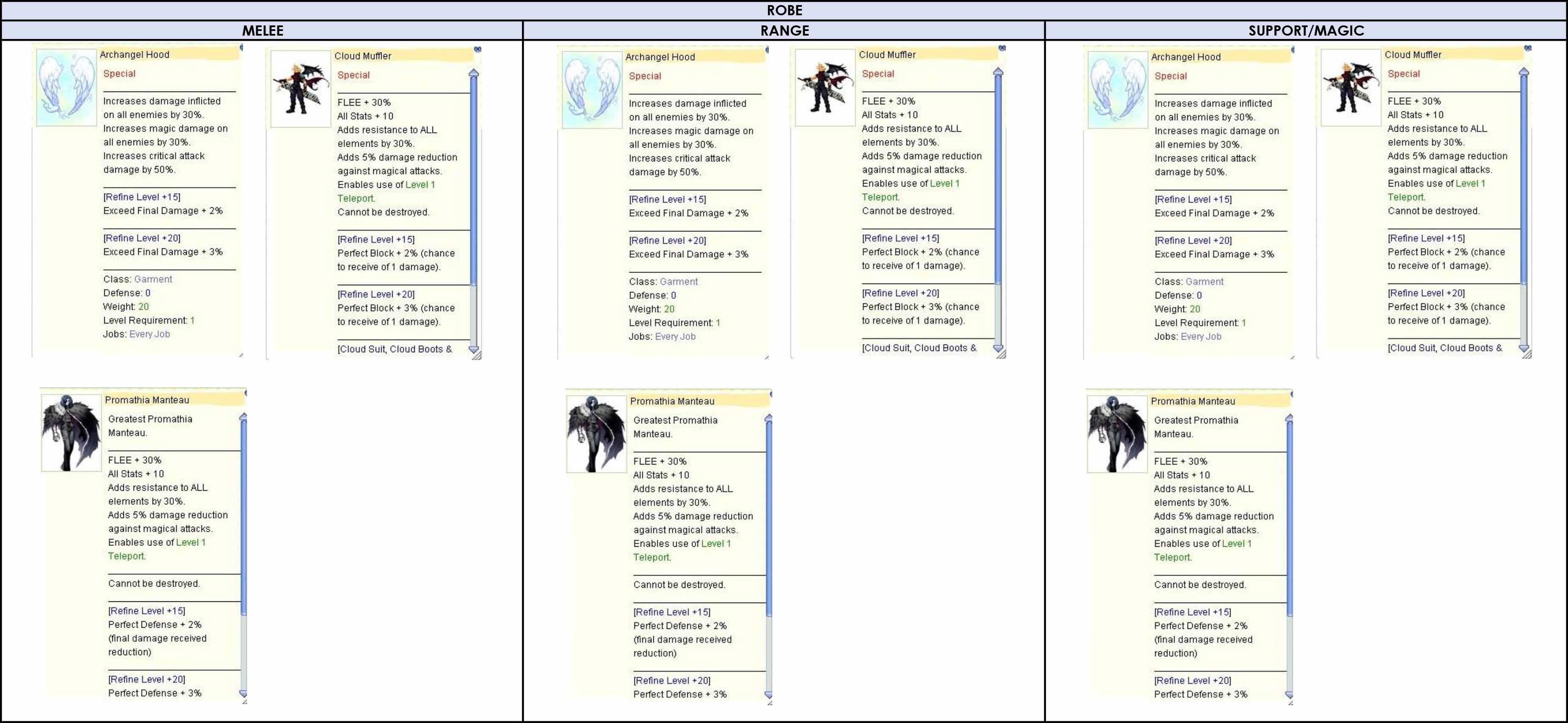The width and height of the screenshot is (1568, 723).
Task: Click the Promathia Manteau sprite in MELEE column
Action: pos(71,433)
